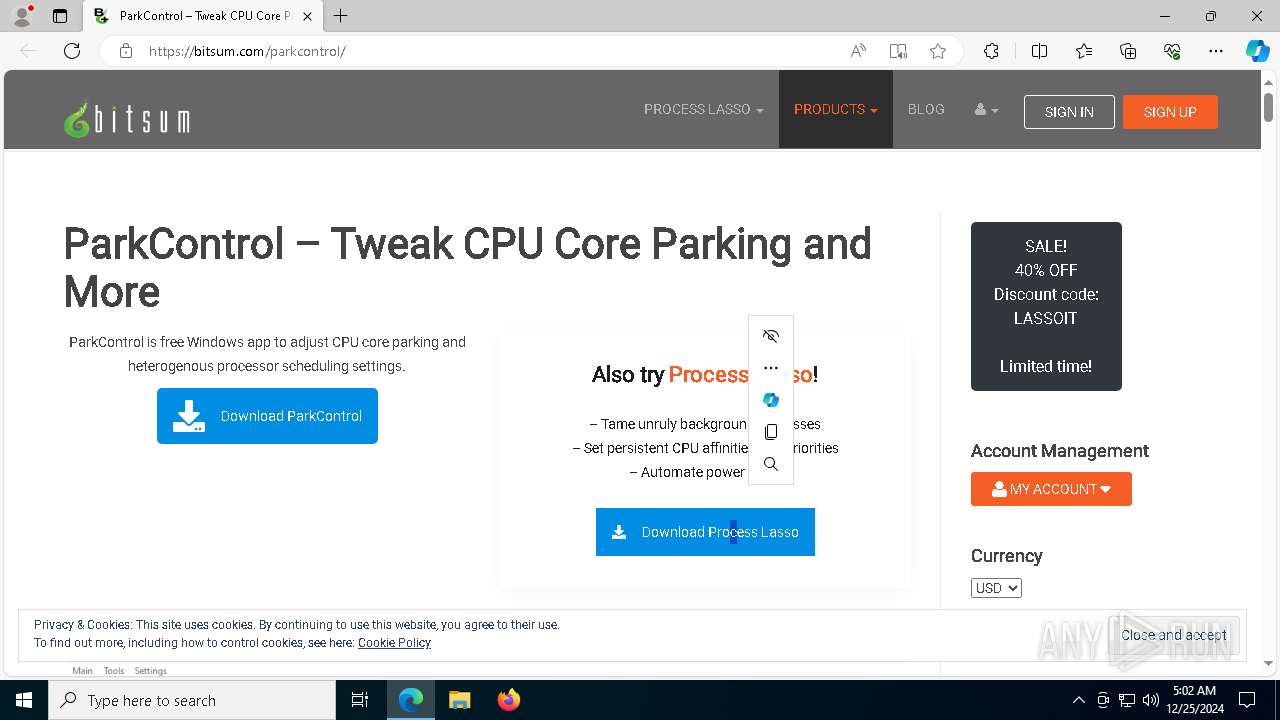1280x720 pixels.
Task: Open Microsoft Edge from taskbar
Action: tap(411, 700)
